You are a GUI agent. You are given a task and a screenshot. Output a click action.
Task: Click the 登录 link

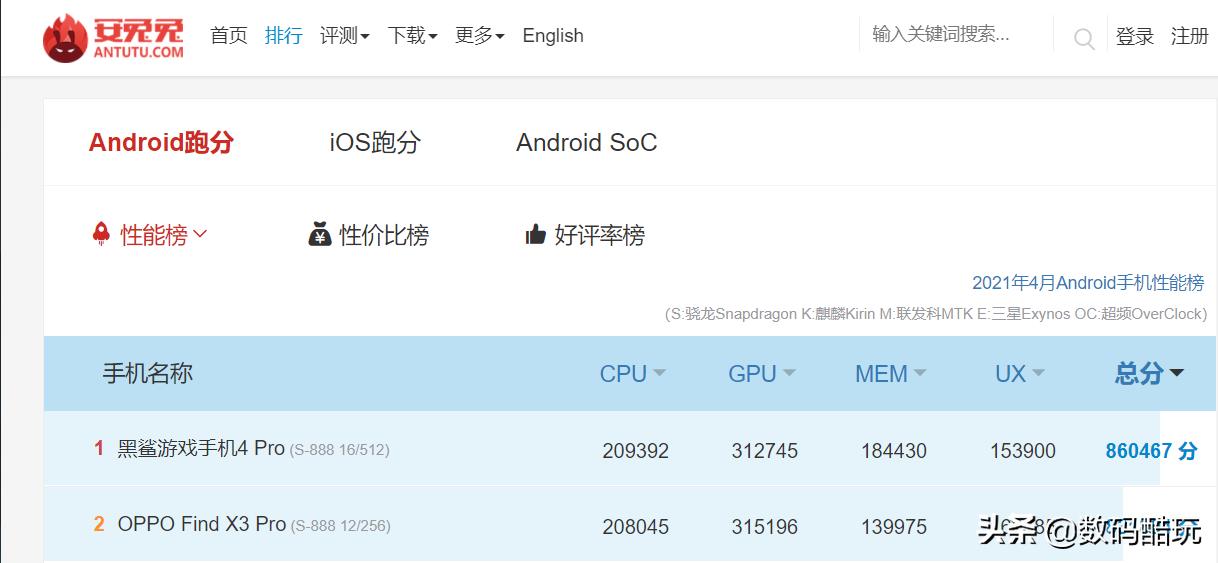click(1135, 36)
